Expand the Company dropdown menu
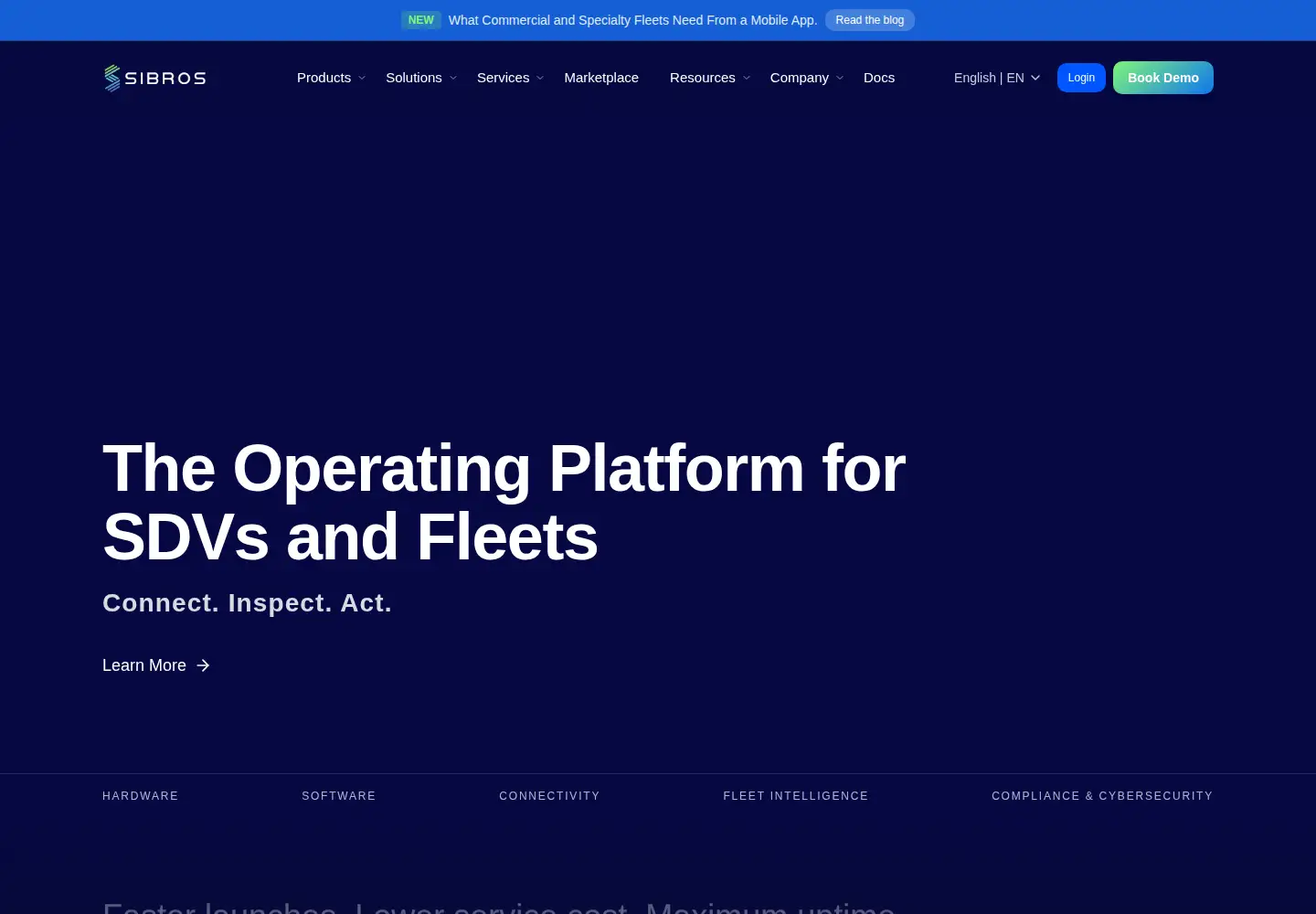Viewport: 1316px width, 914px height. coord(807,78)
